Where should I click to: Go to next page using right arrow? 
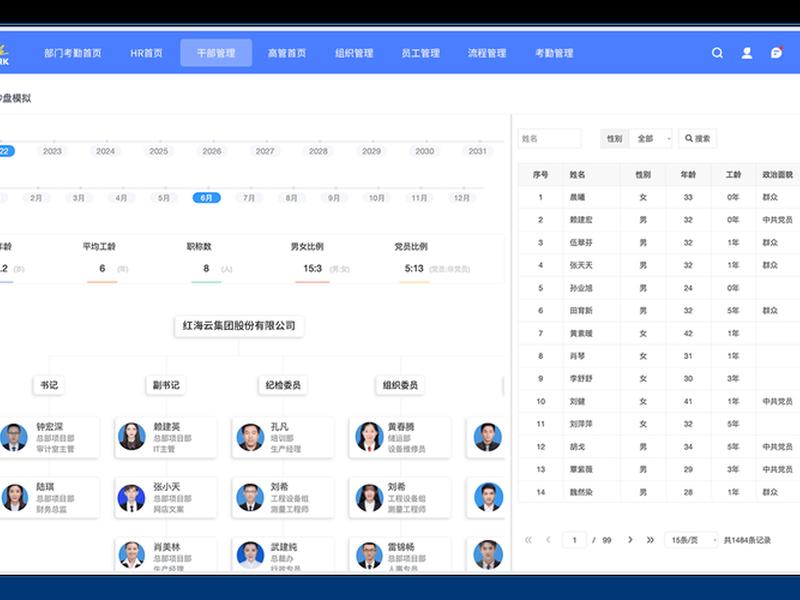630,540
